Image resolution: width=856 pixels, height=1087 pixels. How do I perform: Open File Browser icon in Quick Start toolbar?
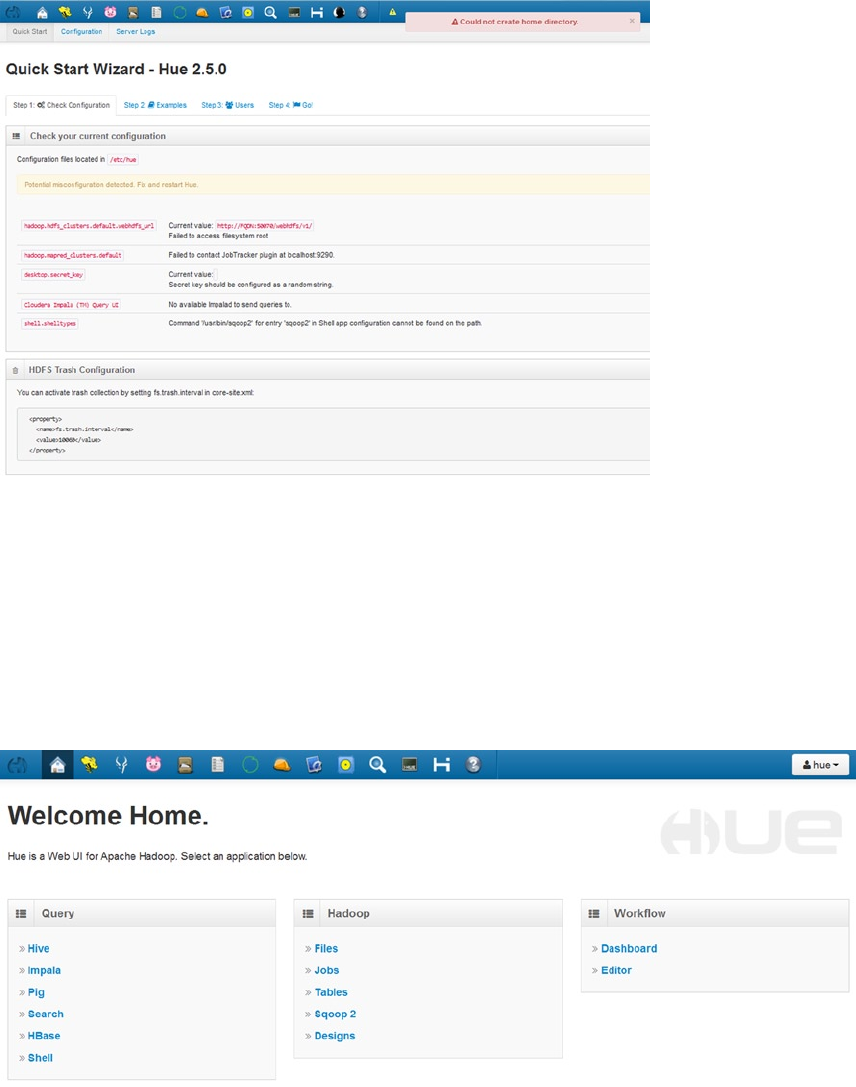tap(133, 12)
